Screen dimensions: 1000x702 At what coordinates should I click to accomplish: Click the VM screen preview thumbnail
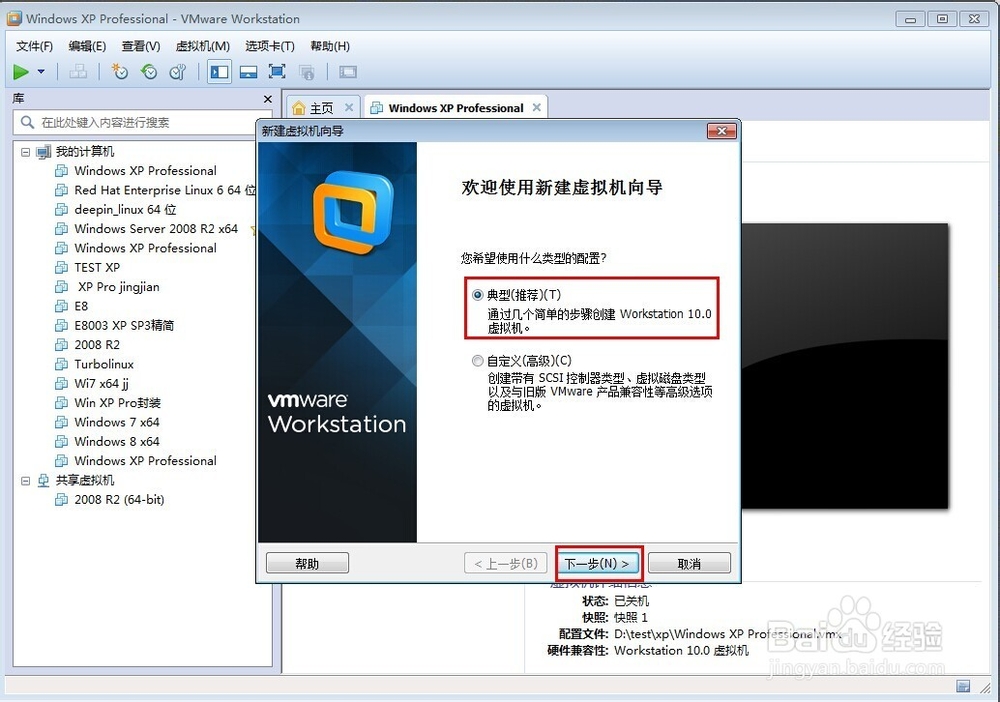(844, 365)
